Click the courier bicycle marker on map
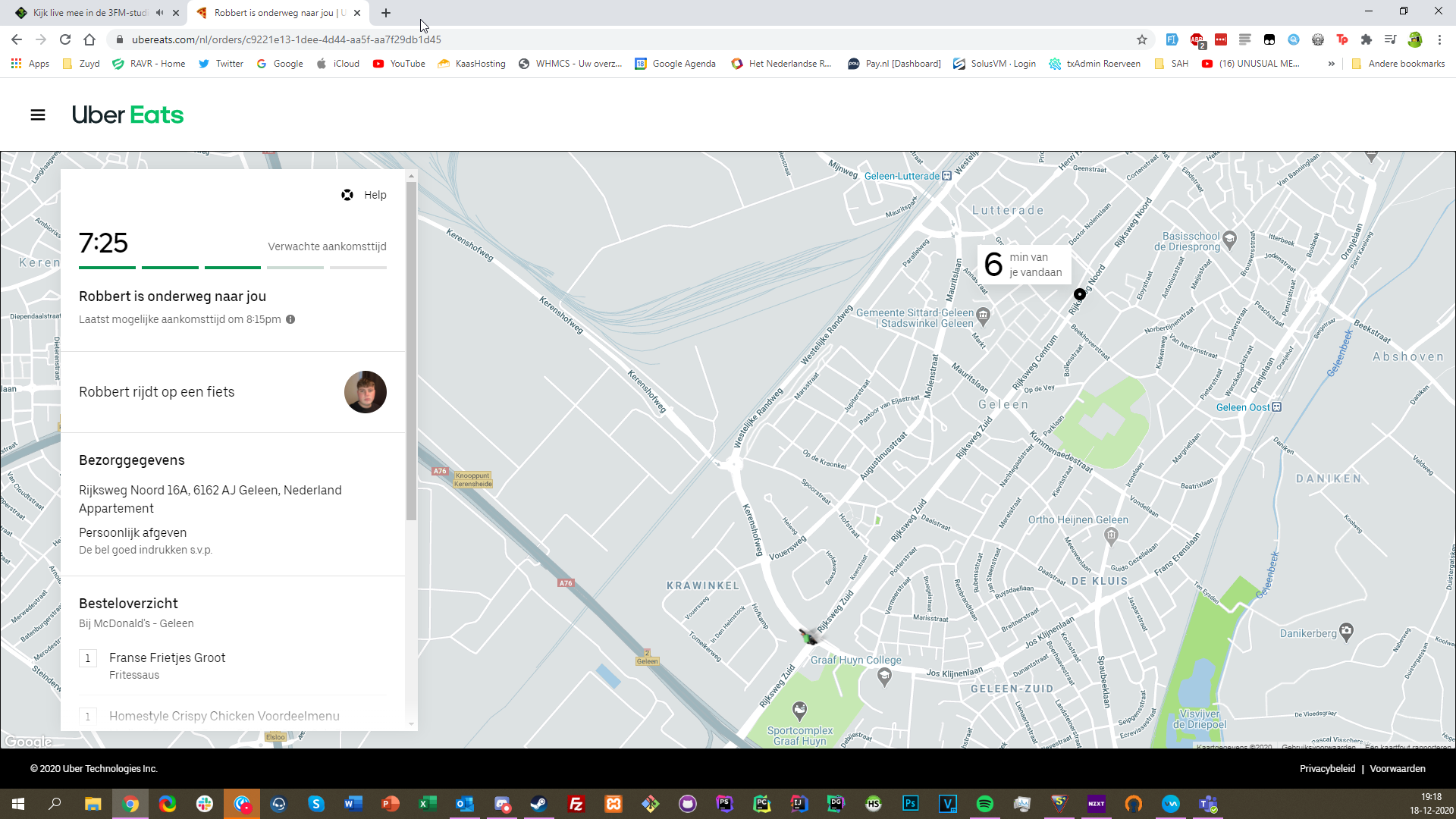Image resolution: width=1456 pixels, height=819 pixels. coord(809,636)
